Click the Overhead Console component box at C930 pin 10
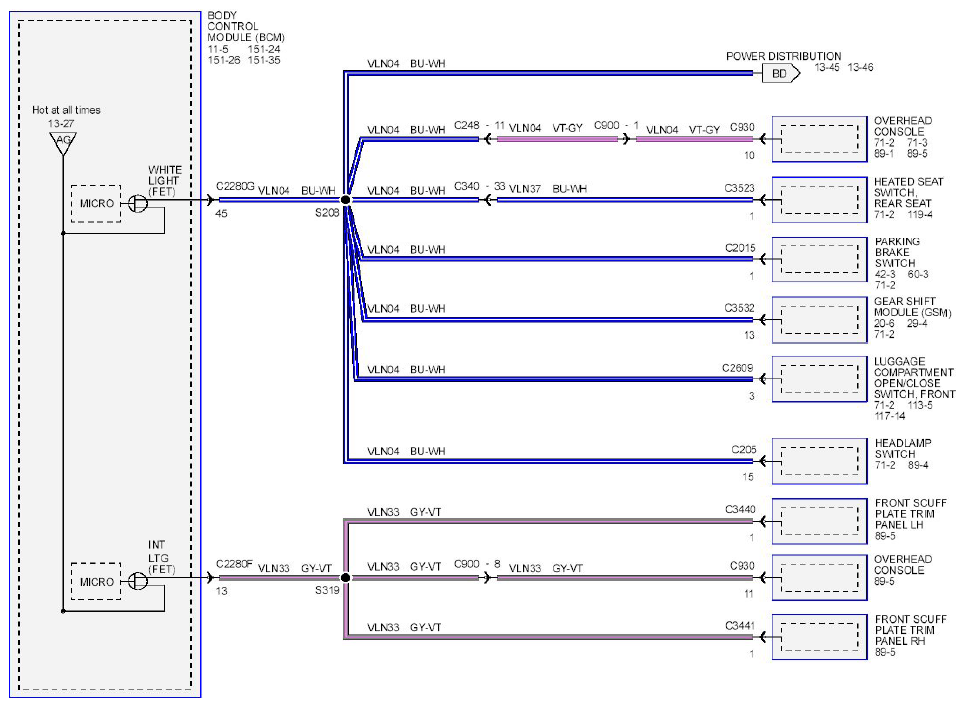Screen dimensions: 965x707 [x=819, y=139]
